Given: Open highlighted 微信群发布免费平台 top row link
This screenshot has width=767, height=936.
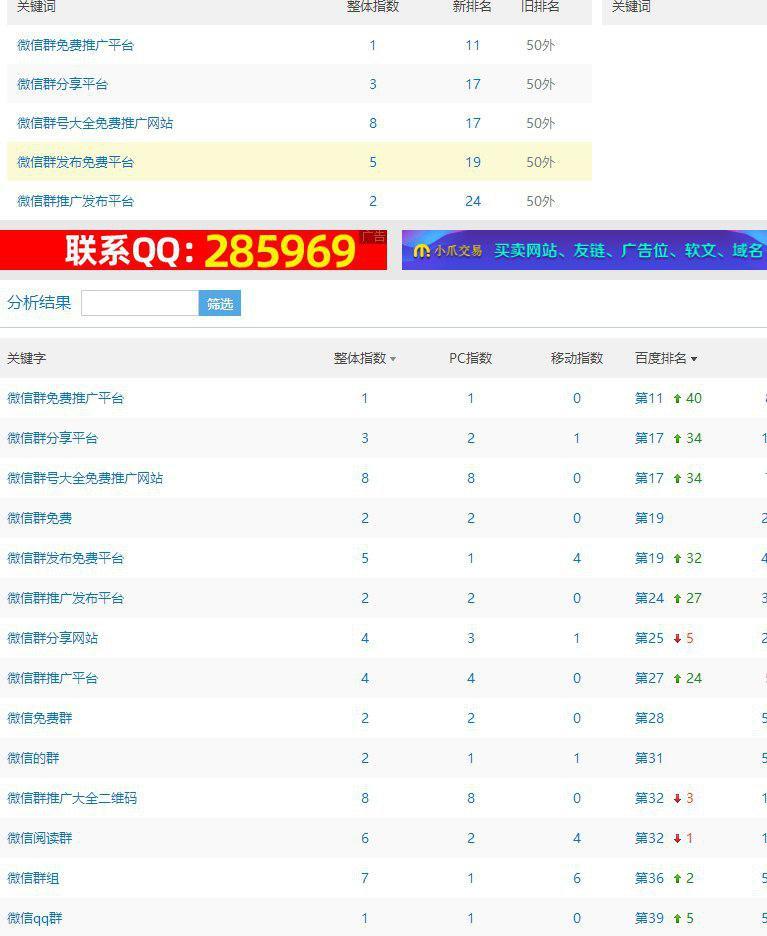Looking at the screenshot, I should pos(75,162).
